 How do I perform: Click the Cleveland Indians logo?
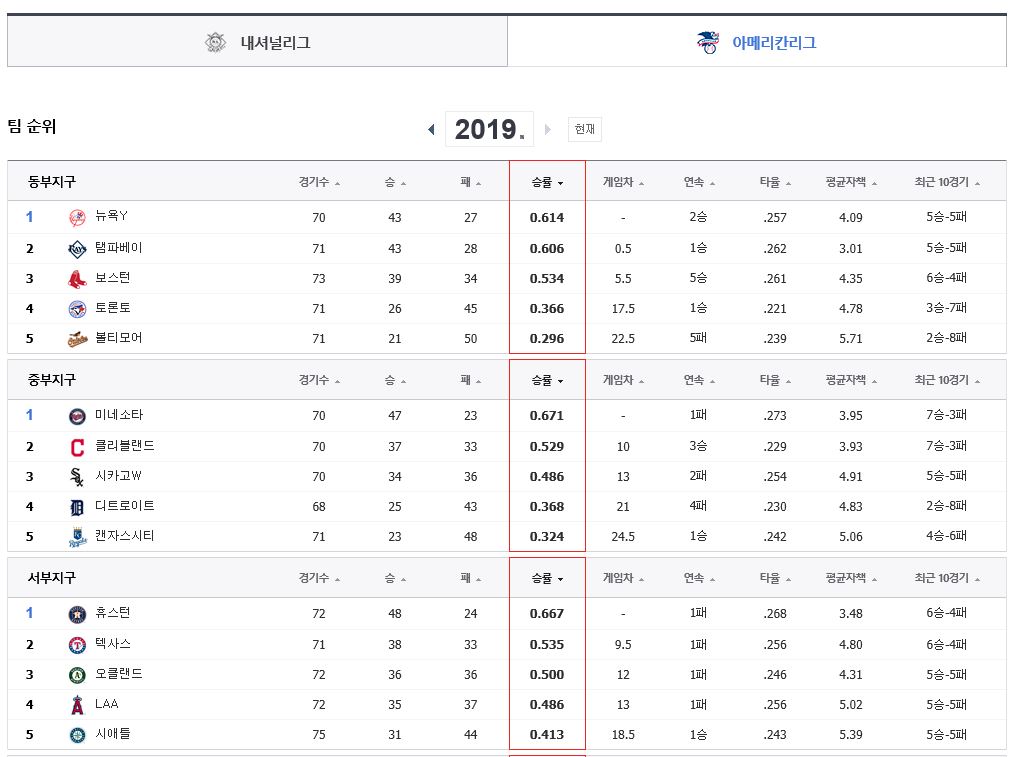click(77, 447)
